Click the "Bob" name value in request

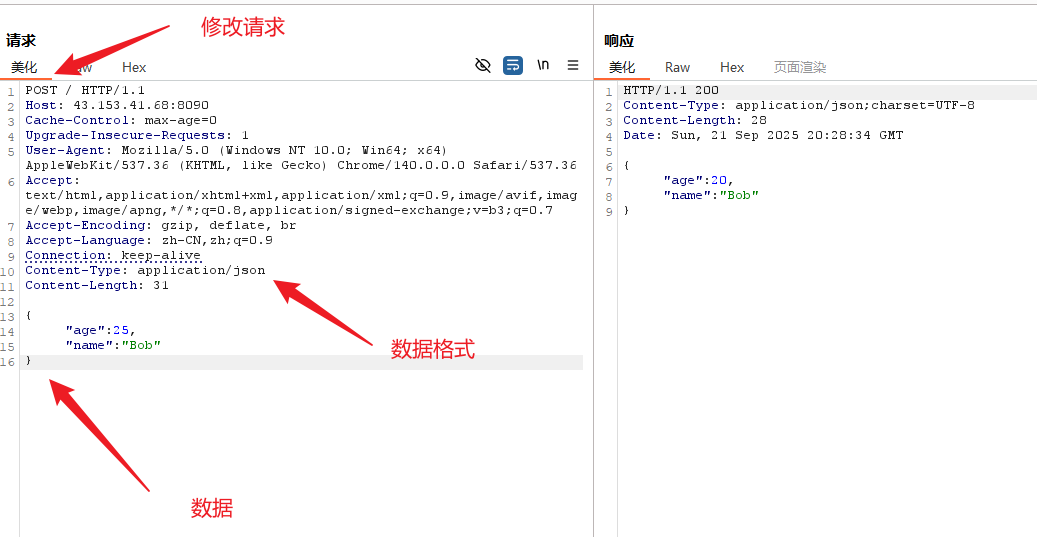[141, 345]
